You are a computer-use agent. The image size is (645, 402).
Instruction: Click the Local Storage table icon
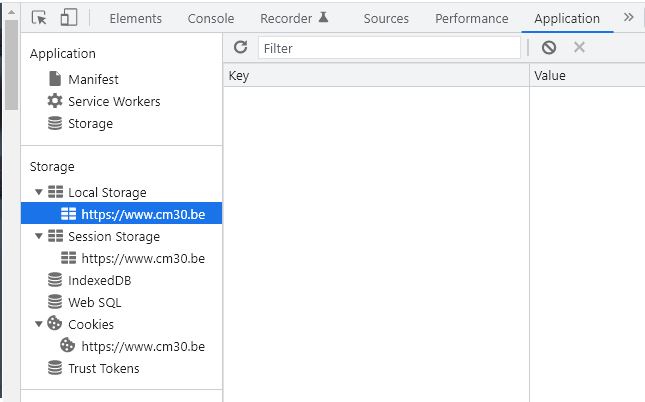pyautogui.click(x=56, y=192)
